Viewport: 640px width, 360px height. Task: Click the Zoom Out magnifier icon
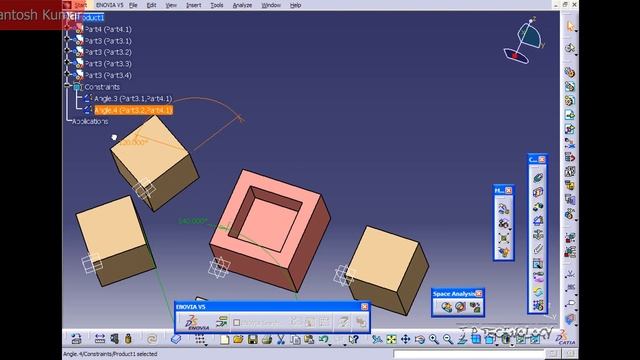point(448,339)
